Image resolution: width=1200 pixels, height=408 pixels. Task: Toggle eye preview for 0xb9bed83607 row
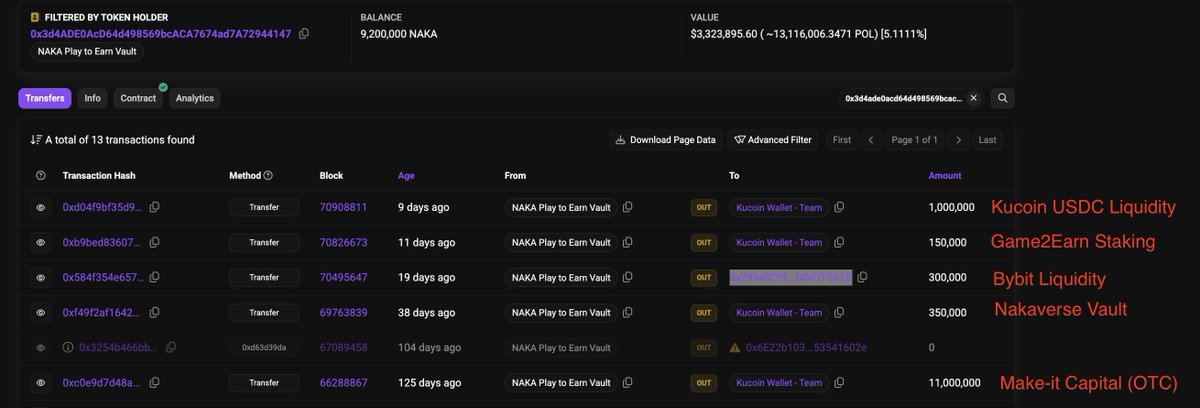click(41, 242)
